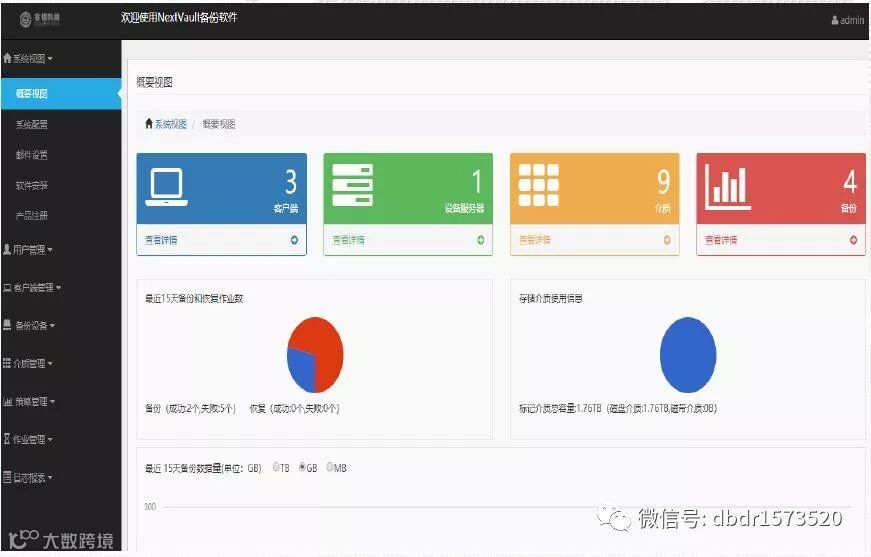The width and height of the screenshot is (871, 557).
Task: Click the home icon beside 系统视图 in sidebar
Action: pos(7,58)
